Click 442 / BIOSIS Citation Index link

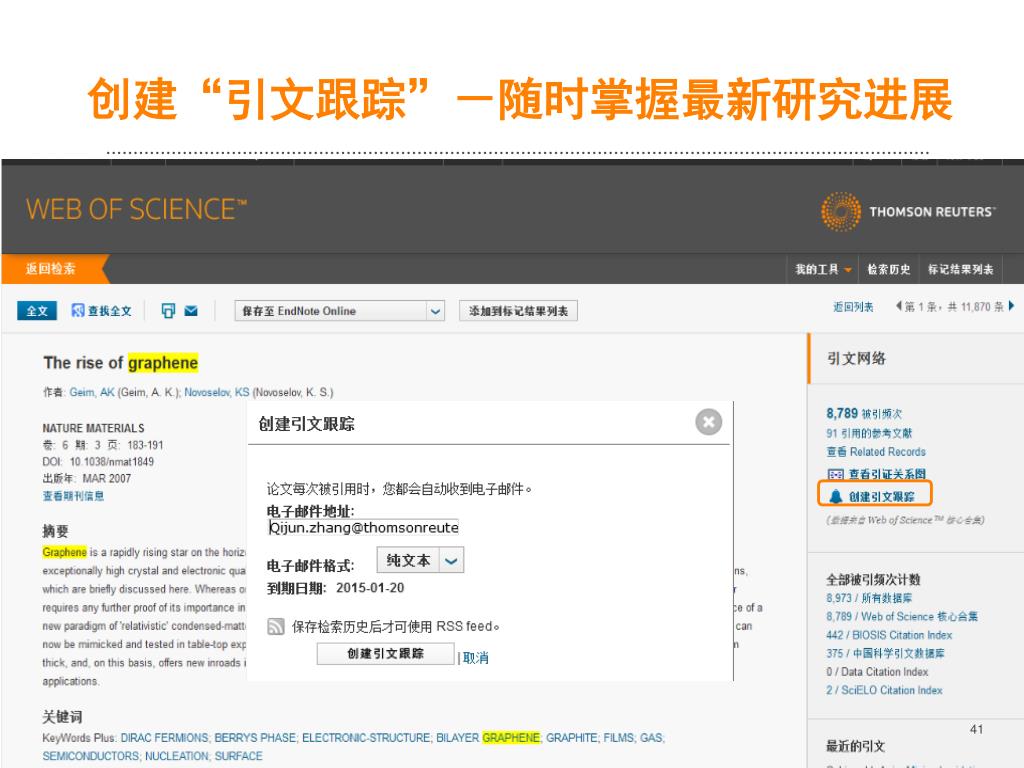[889, 635]
